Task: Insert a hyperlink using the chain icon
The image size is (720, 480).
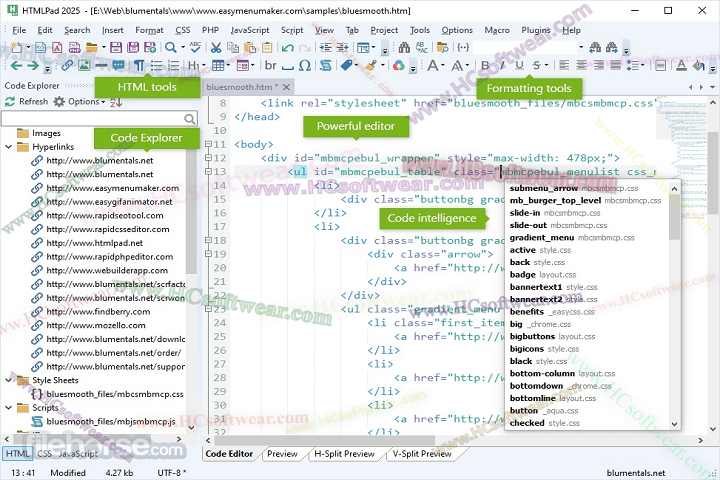Action: point(68,65)
